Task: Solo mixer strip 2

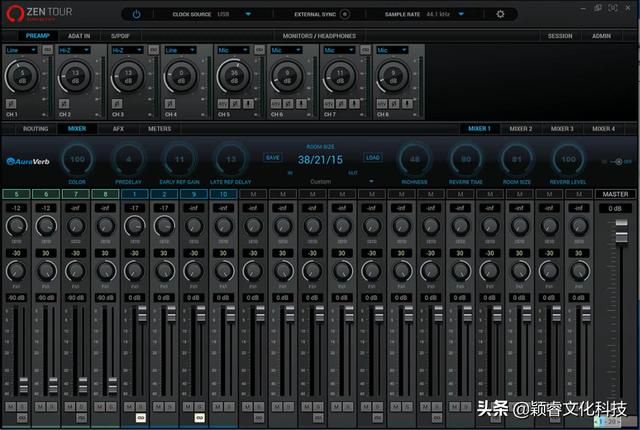Action: click(x=170, y=406)
